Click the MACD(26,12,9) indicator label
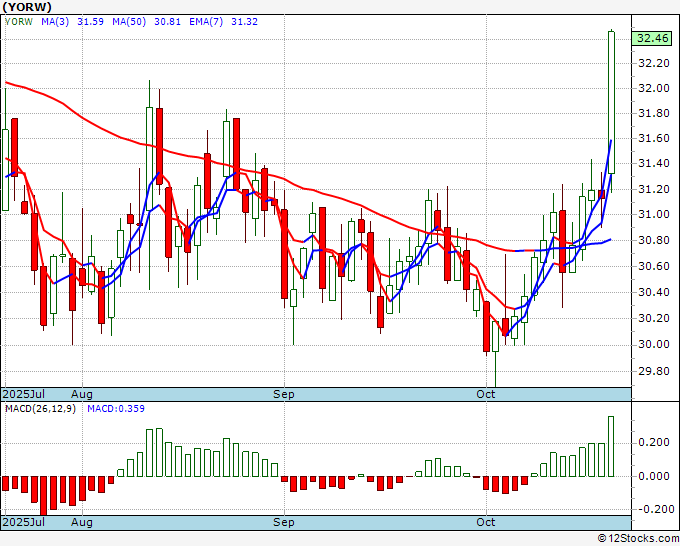The image size is (680, 546). click(x=40, y=409)
